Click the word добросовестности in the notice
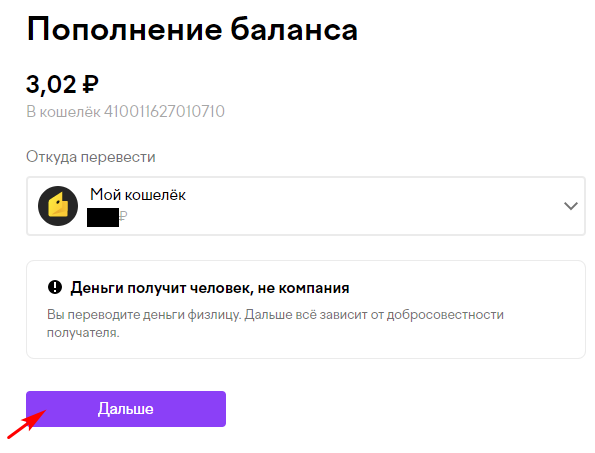This screenshot has height=453, width=595. 445,315
